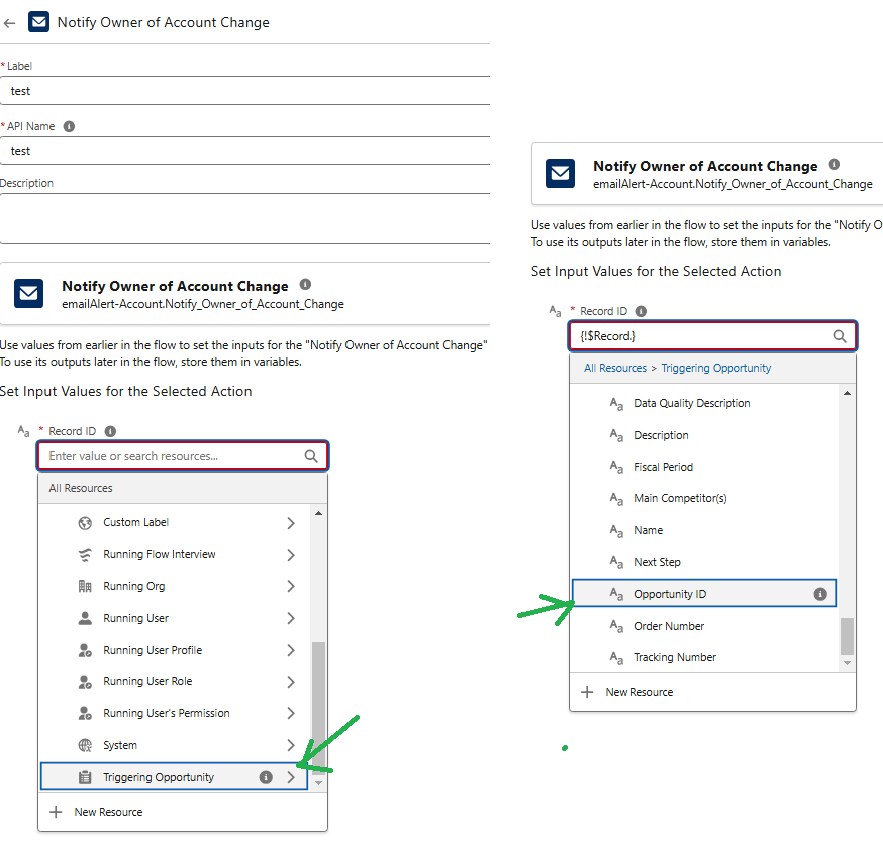Choose Tracking Number field
The height and width of the screenshot is (841, 883).
[x=704, y=657]
